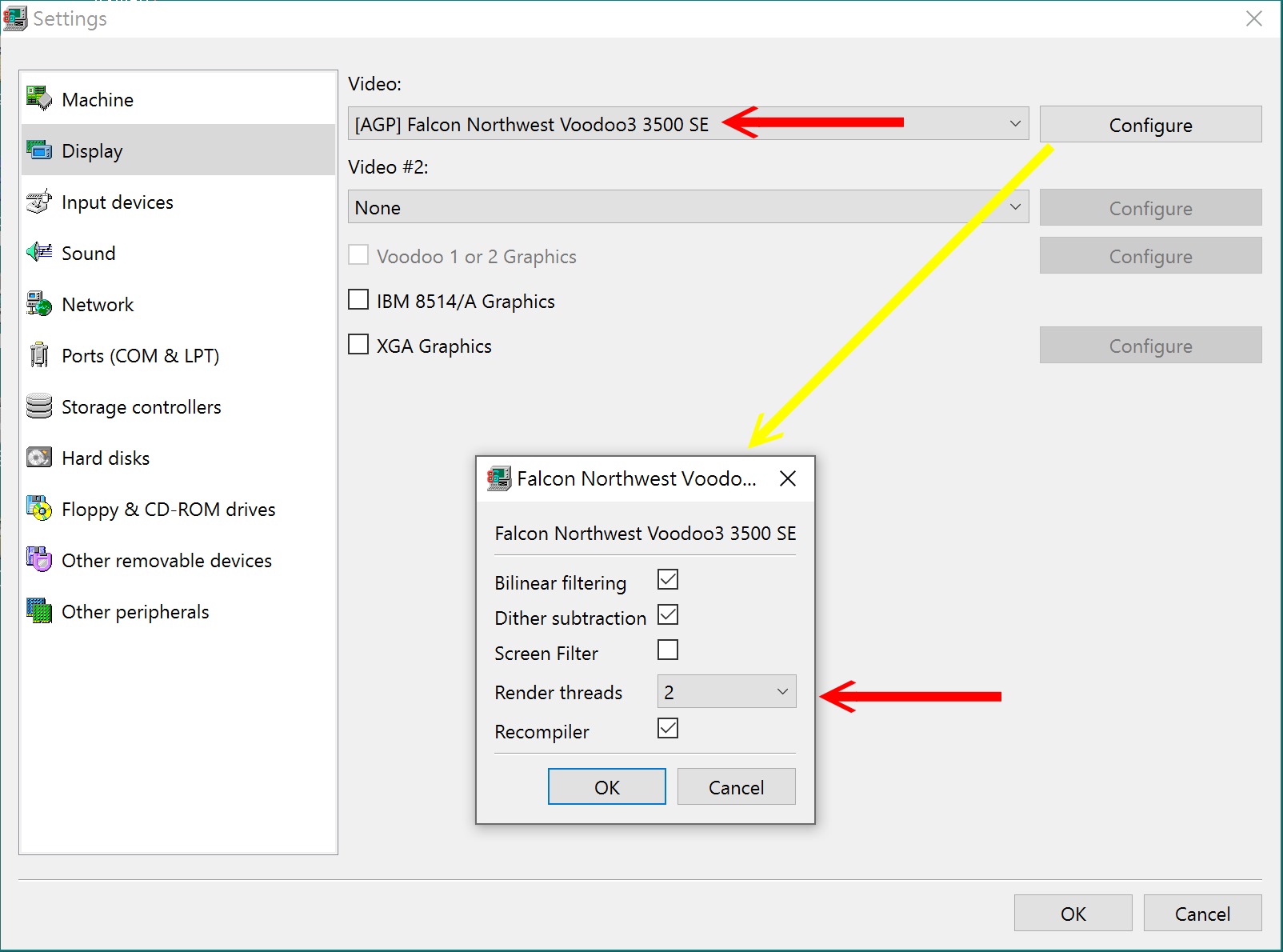1283x952 pixels.
Task: Click the Machine category icon
Action: point(39,98)
